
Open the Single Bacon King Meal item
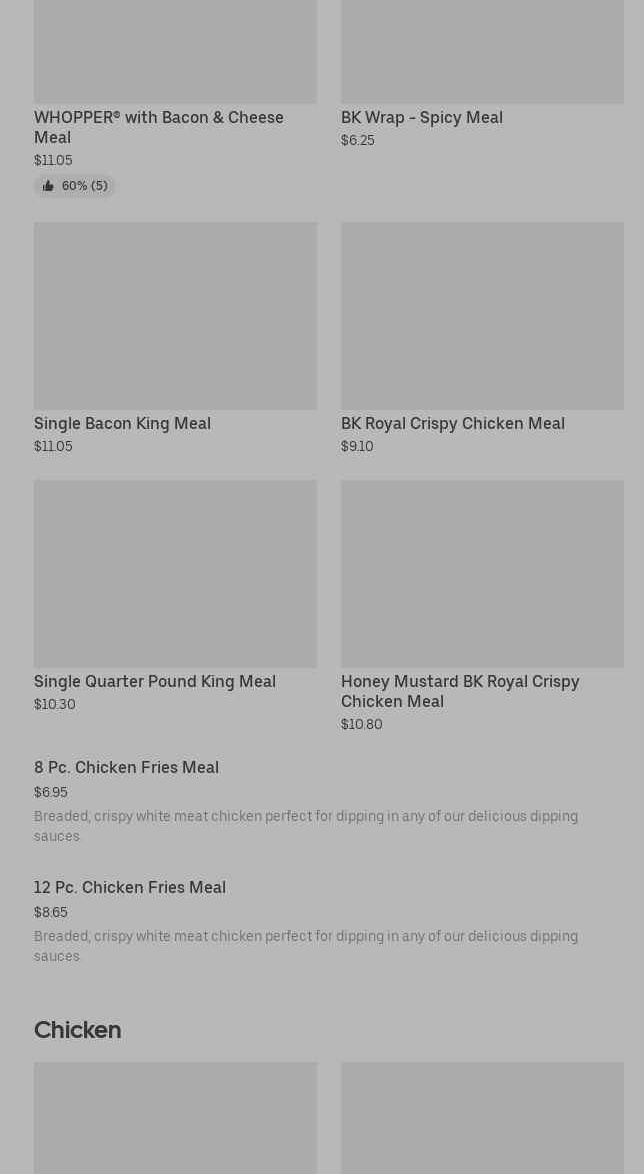pos(122,424)
